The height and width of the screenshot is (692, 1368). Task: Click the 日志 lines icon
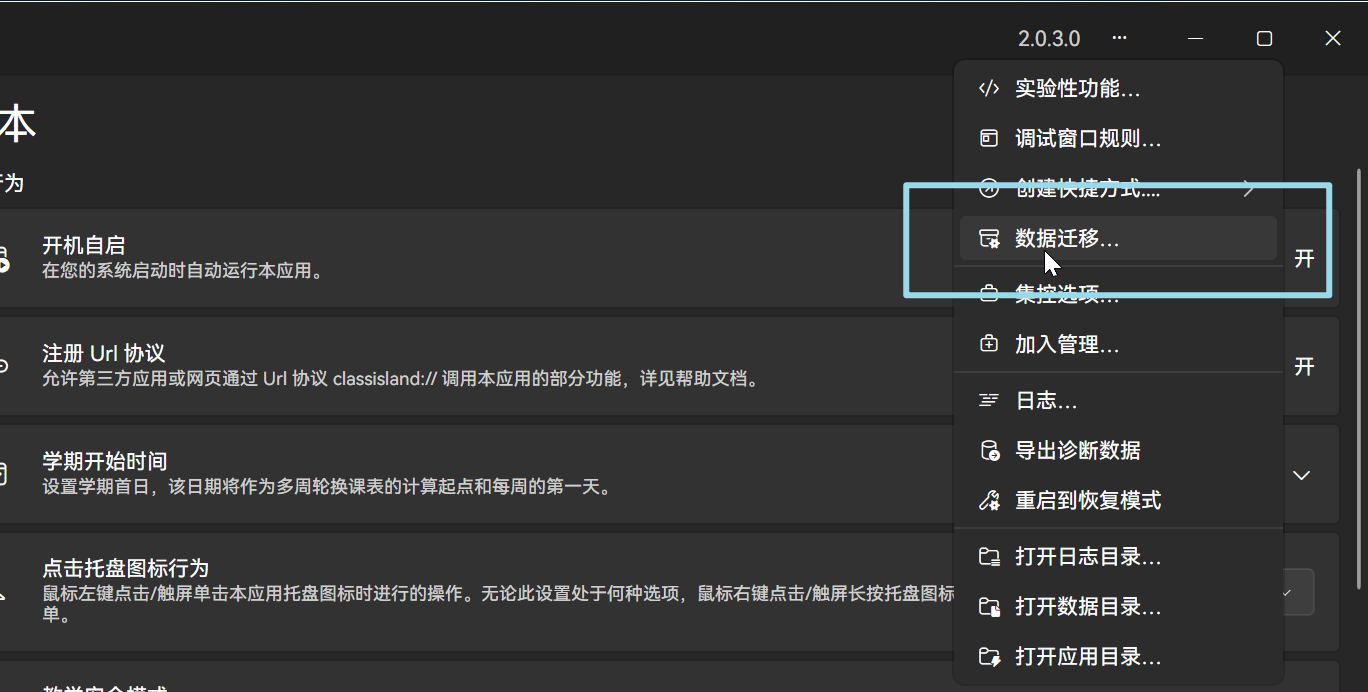click(x=988, y=400)
